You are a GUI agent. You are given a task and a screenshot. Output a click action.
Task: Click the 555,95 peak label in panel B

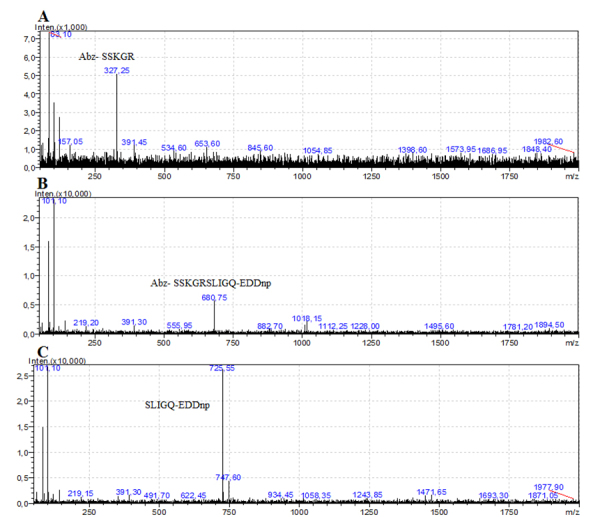coord(179,325)
